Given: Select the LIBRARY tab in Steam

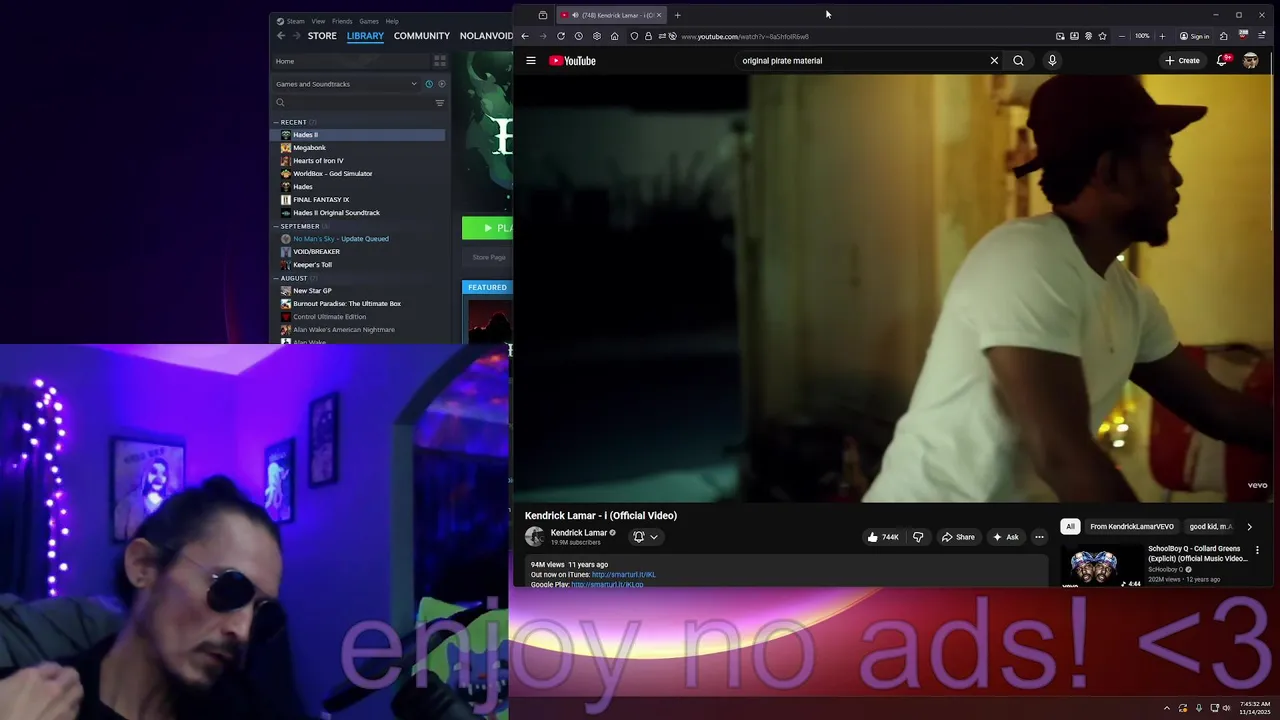Looking at the screenshot, I should (365, 36).
